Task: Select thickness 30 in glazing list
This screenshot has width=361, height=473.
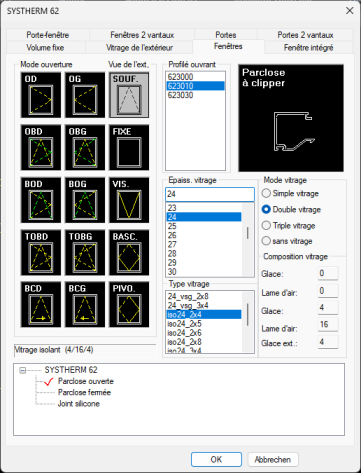Action: click(x=204, y=272)
